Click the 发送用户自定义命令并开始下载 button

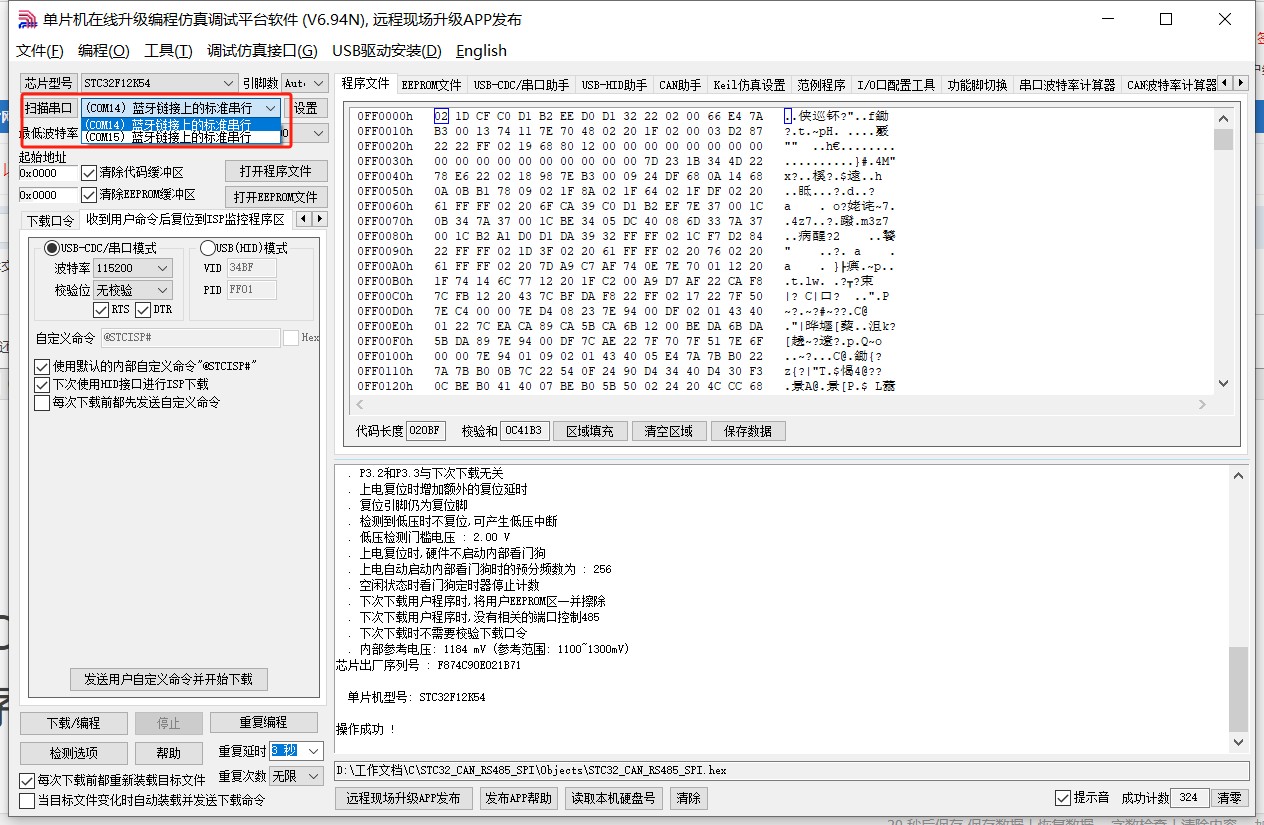point(168,679)
